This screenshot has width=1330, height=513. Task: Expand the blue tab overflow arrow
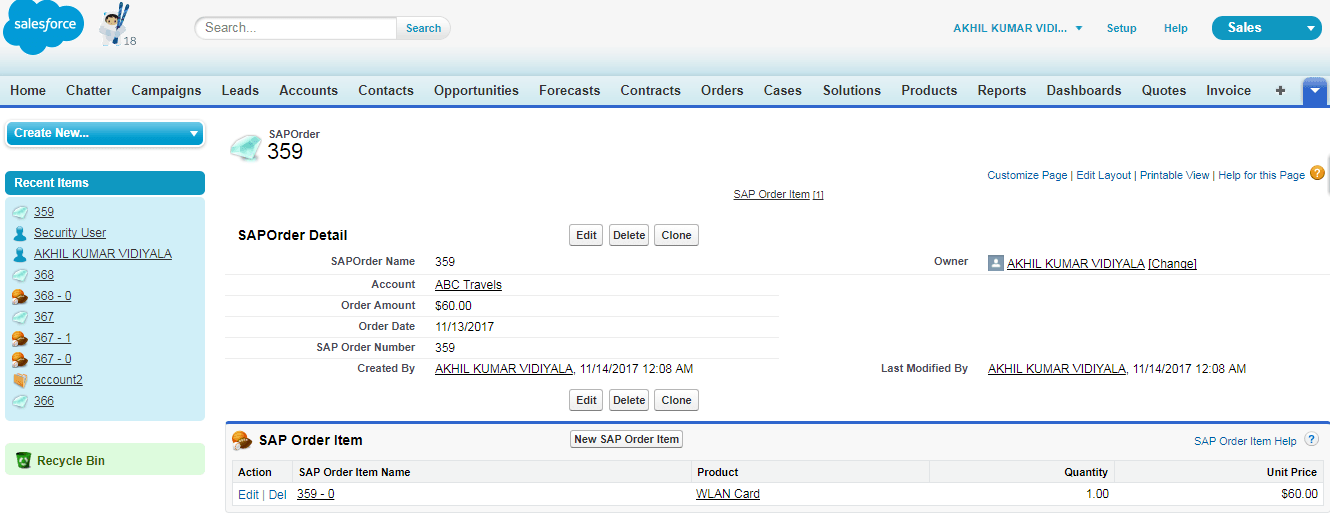click(1315, 91)
